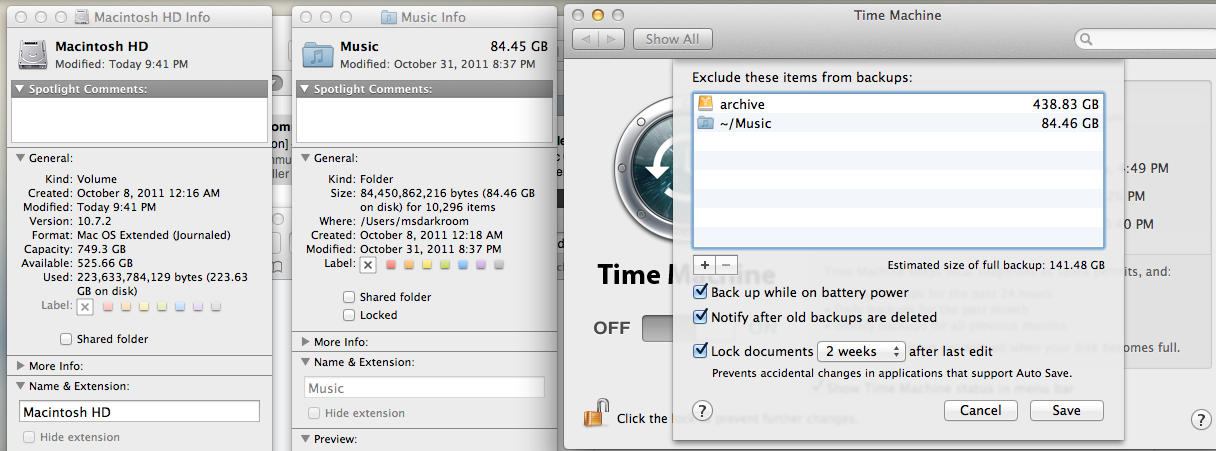Add an excluded item with the plus button

[704, 265]
